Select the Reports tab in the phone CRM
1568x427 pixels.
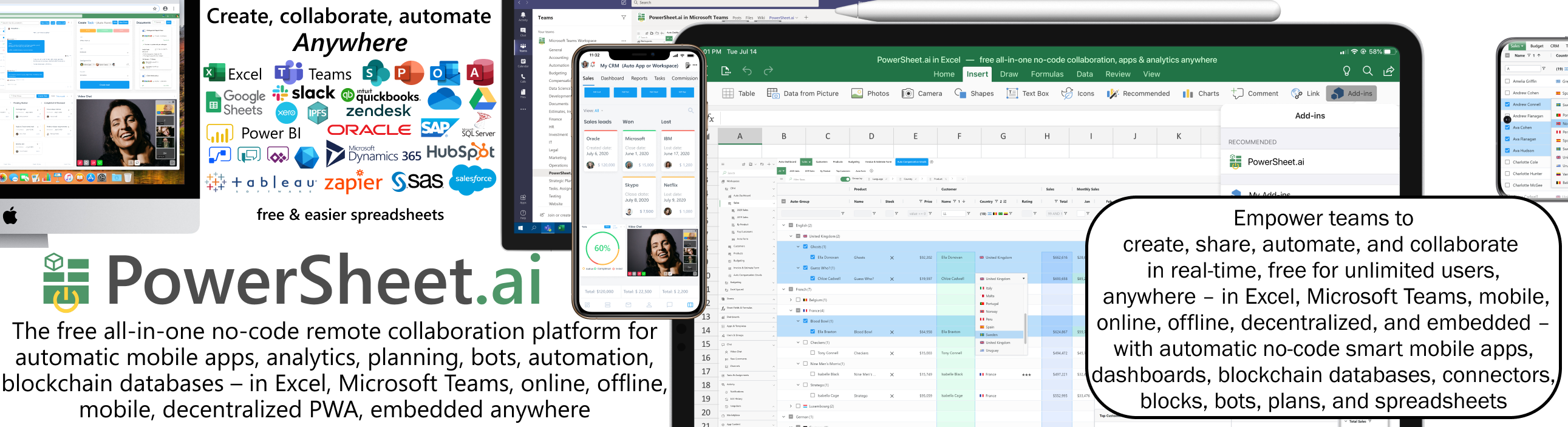pyautogui.click(x=639, y=78)
